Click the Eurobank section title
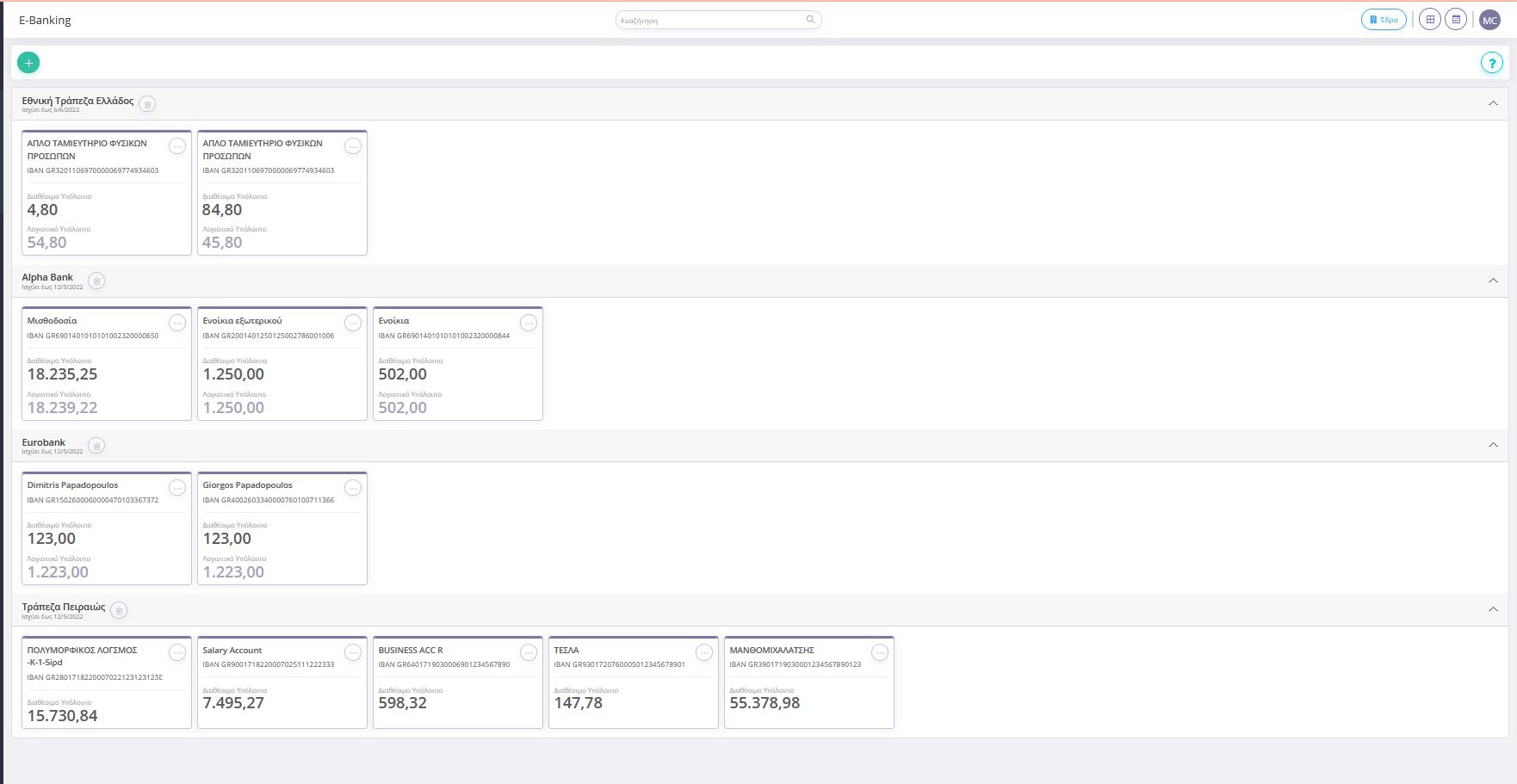This screenshot has width=1517, height=784. (44, 442)
